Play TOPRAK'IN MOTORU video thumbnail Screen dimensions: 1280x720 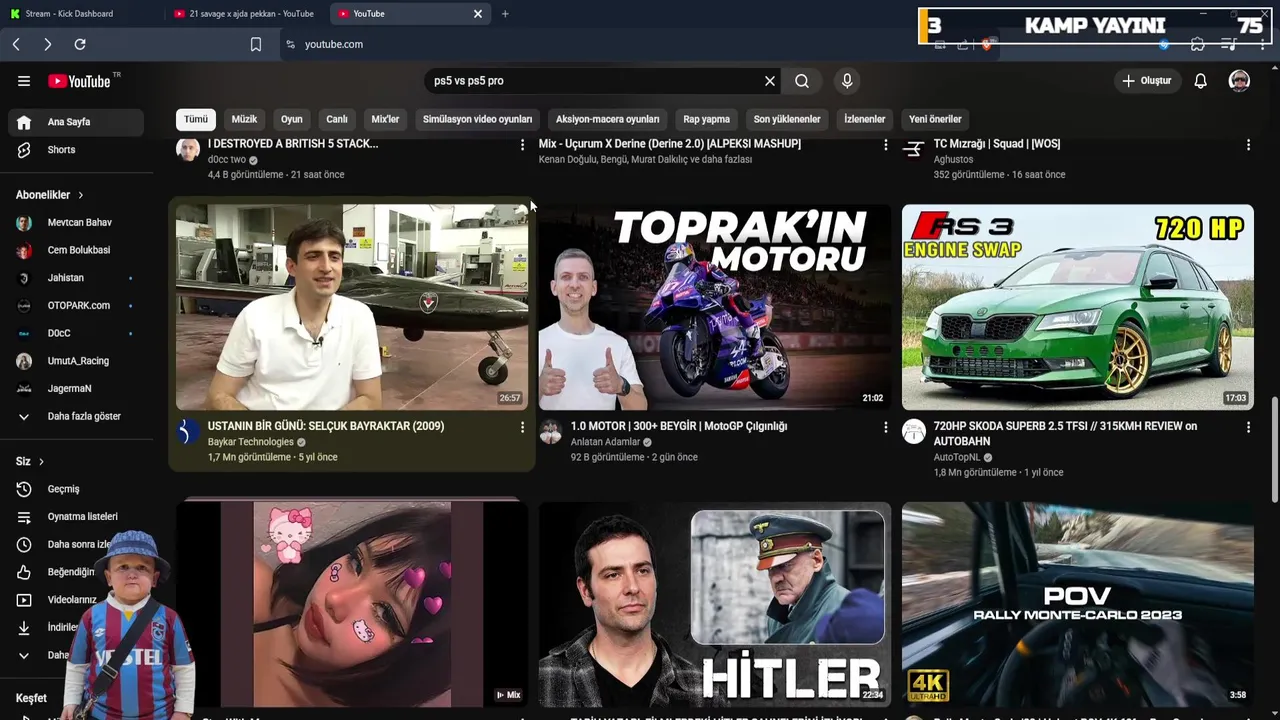tap(715, 307)
